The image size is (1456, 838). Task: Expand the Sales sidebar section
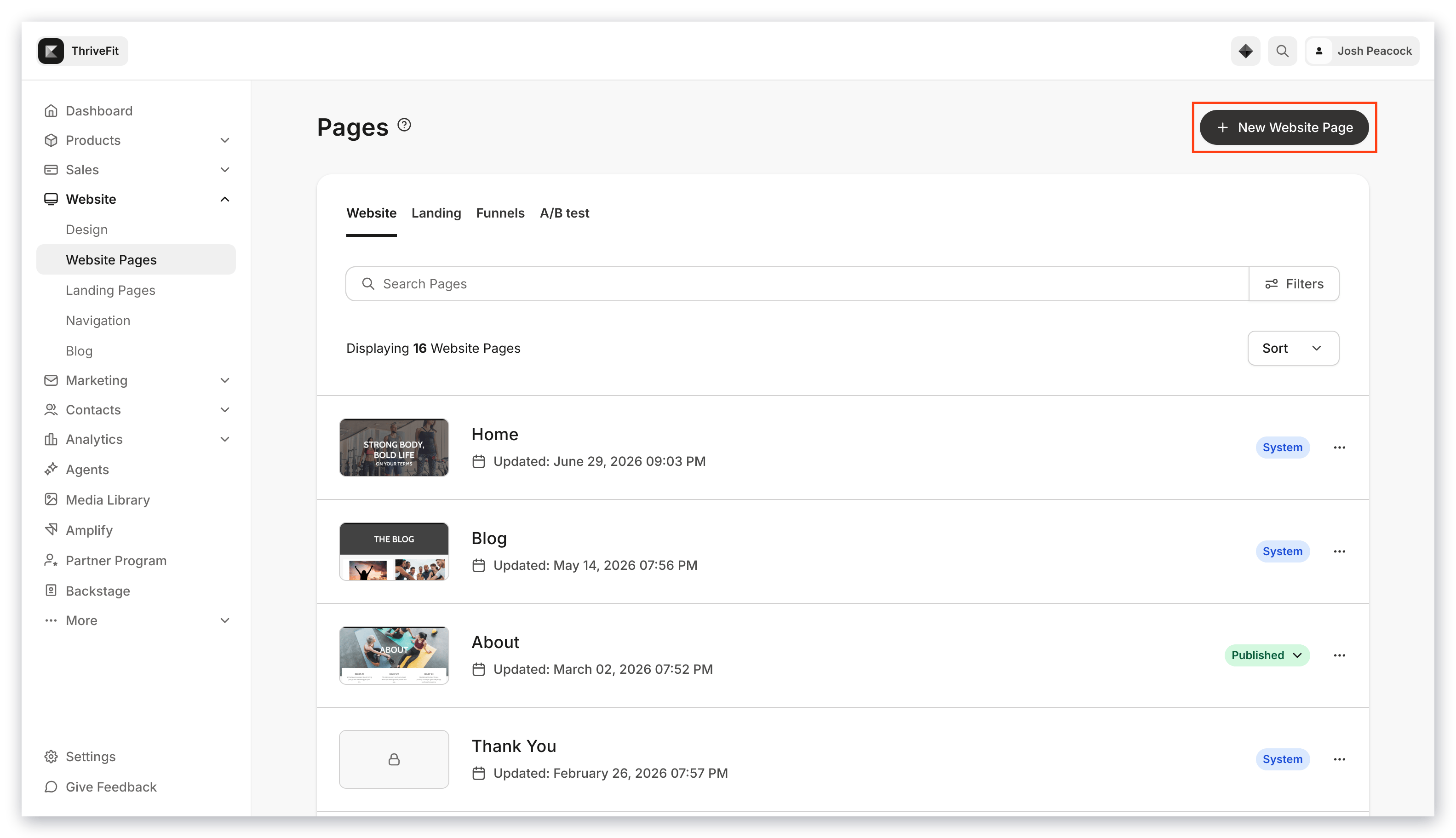coord(224,170)
